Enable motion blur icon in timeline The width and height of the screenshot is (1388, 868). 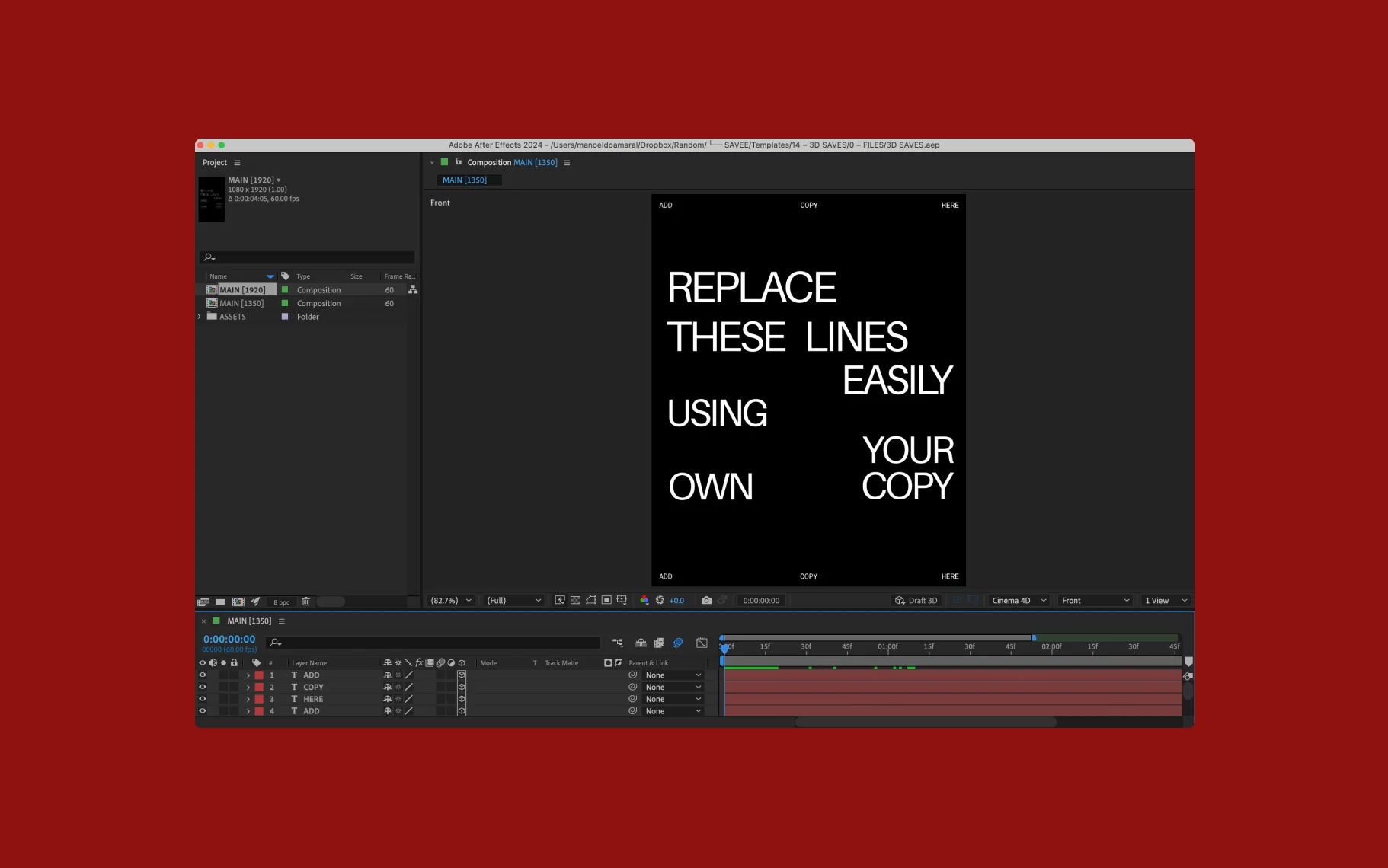pos(677,643)
